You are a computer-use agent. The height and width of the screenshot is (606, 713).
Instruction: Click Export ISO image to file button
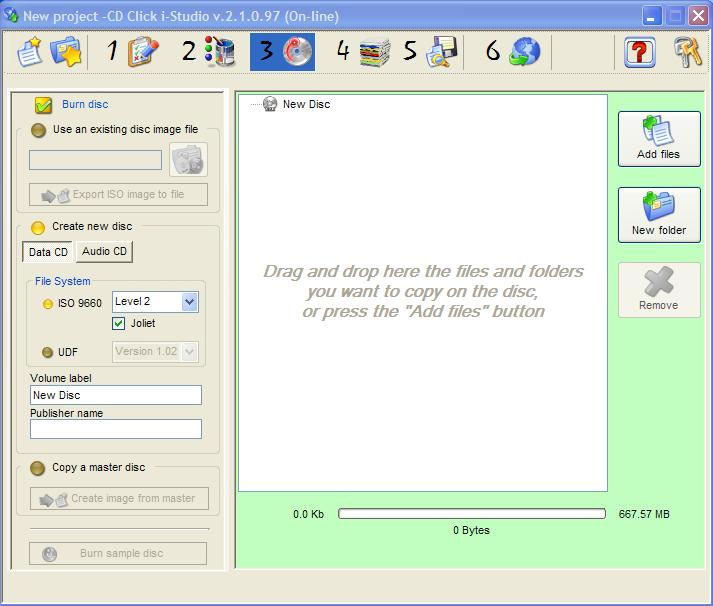coord(118,195)
